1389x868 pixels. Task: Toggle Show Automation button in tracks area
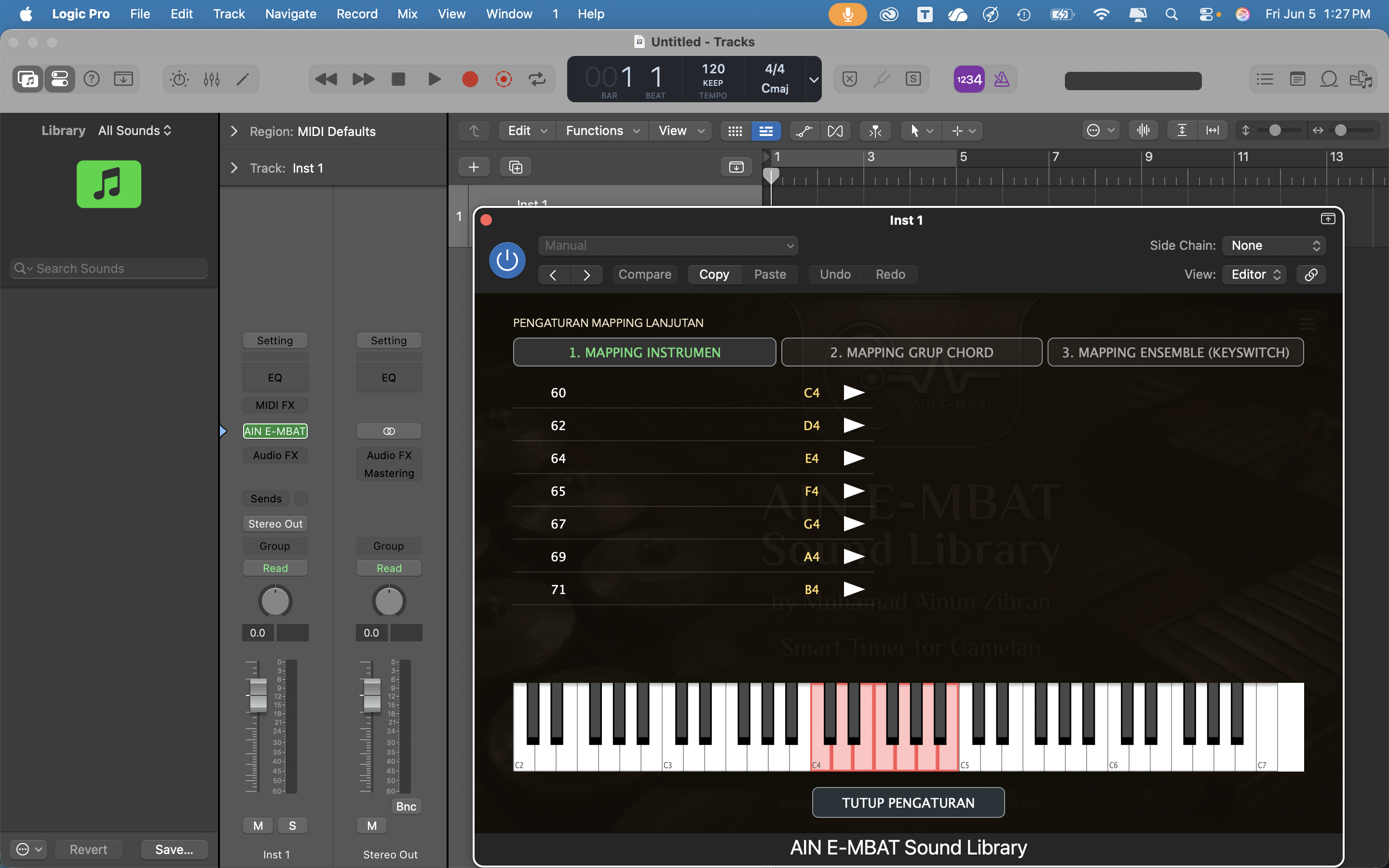(x=804, y=131)
